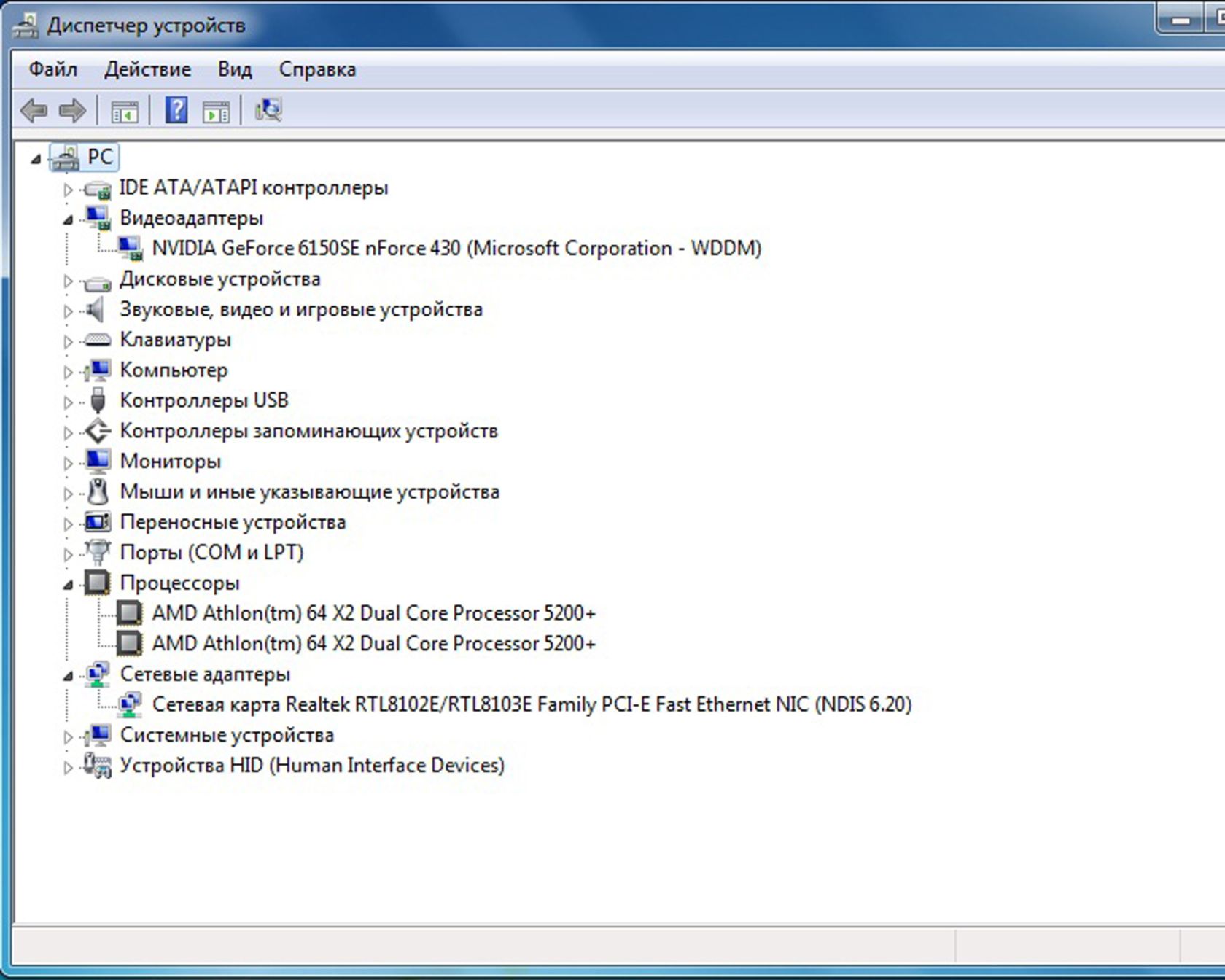
Task: Click IDE ATA/ATAPI controllers category icon
Action: tap(97, 189)
